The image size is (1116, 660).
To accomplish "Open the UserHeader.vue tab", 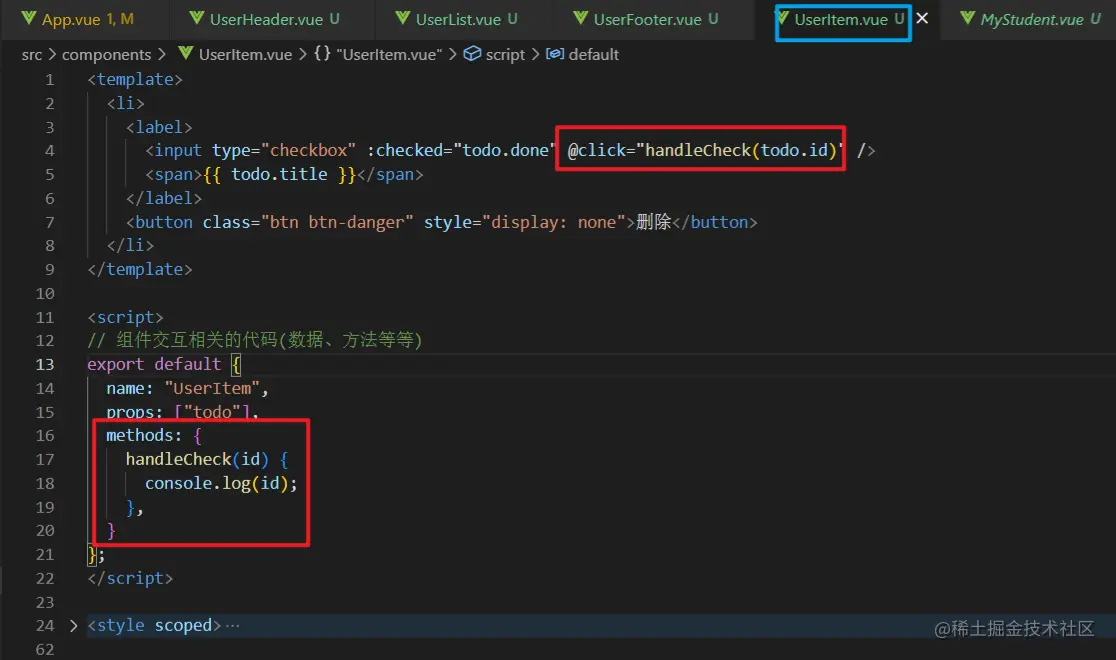I will tap(273, 19).
